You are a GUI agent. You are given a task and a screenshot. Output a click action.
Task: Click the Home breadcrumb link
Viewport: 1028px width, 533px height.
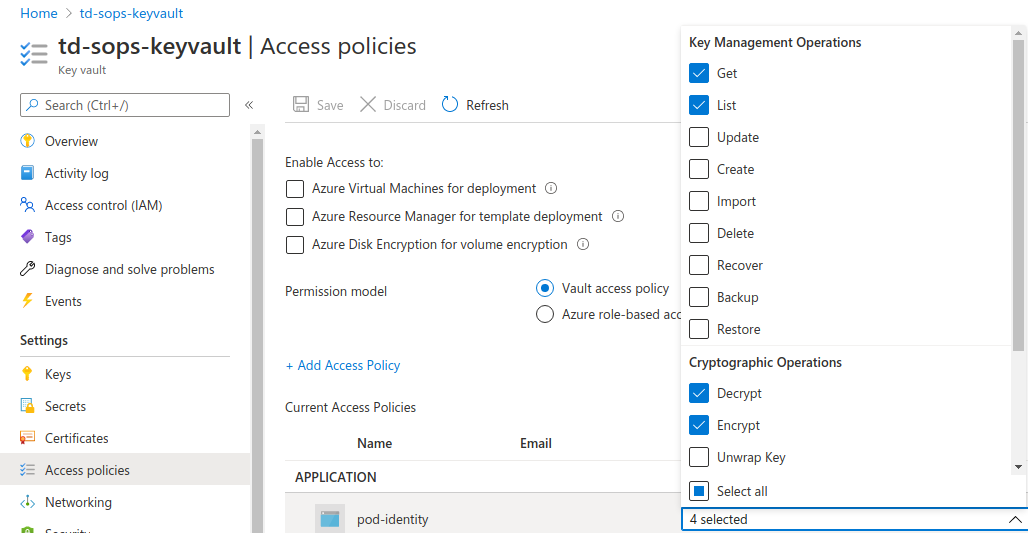39,13
